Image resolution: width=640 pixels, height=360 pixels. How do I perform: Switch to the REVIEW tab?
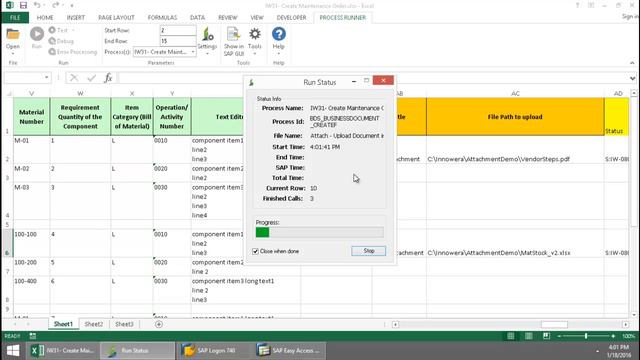[x=227, y=18]
